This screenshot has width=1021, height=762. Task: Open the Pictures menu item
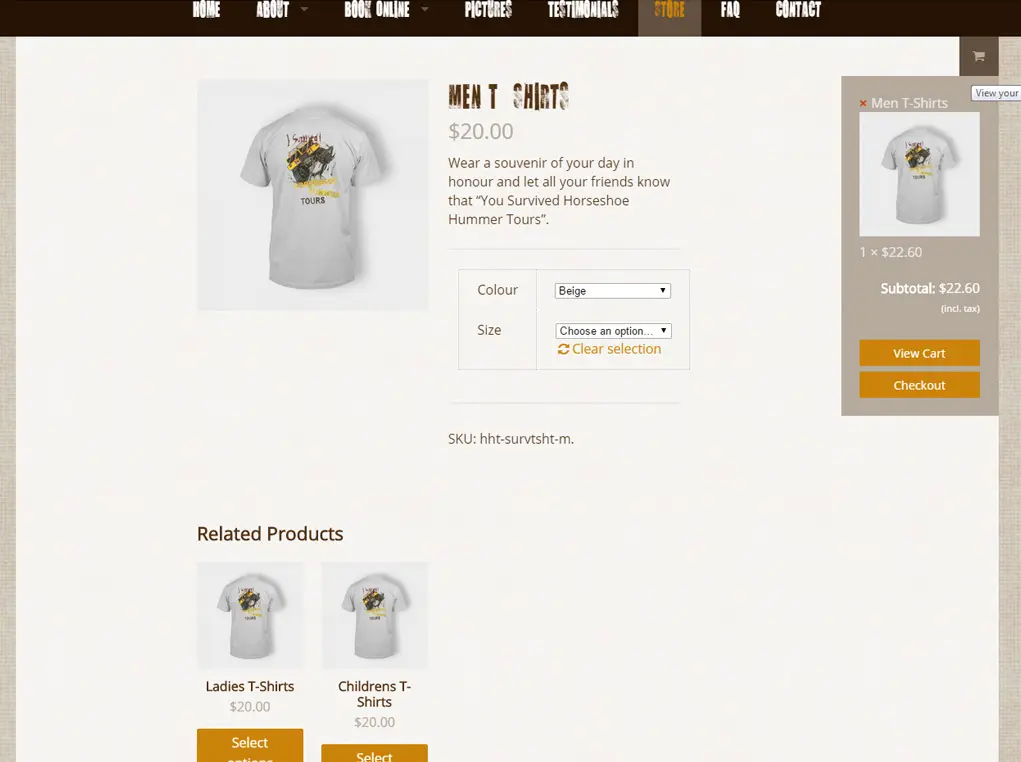pos(488,10)
